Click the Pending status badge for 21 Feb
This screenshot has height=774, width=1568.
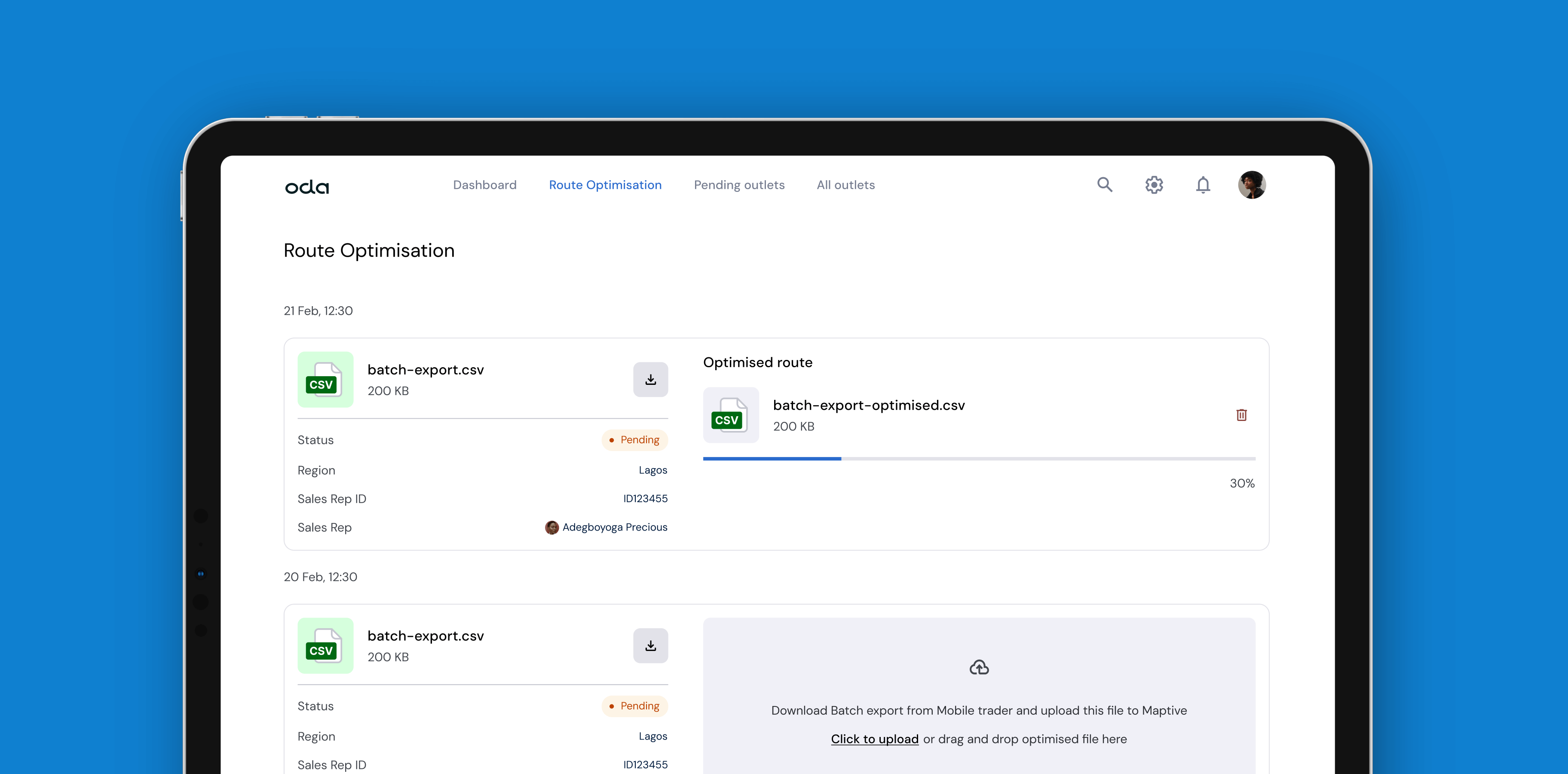tap(634, 440)
